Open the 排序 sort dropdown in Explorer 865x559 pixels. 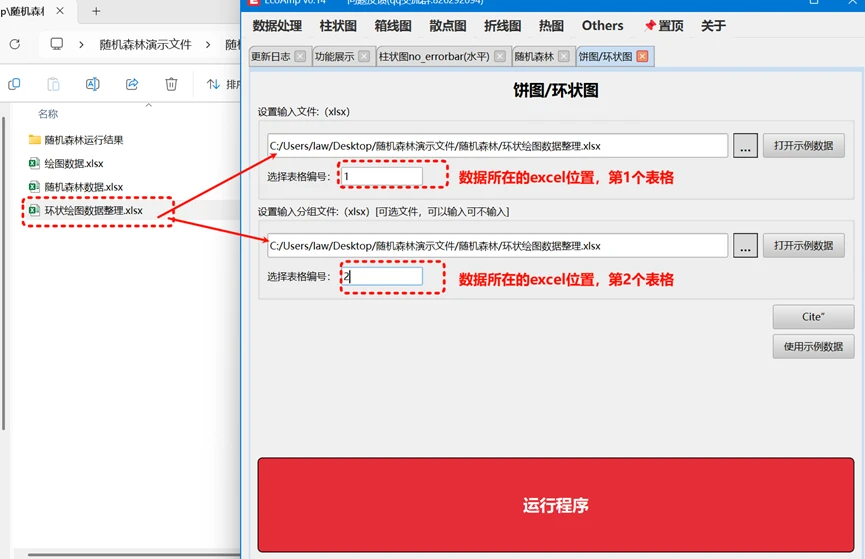223,85
